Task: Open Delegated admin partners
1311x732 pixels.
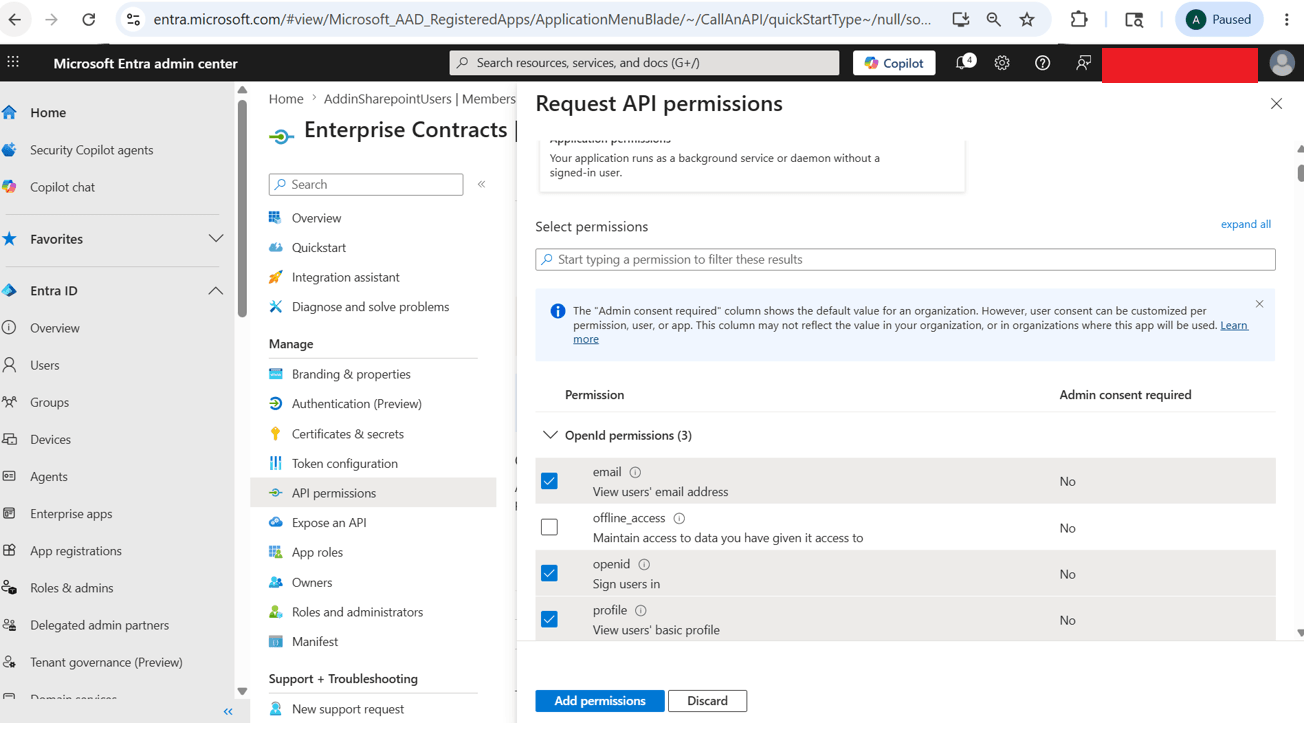Action: pyautogui.click(x=100, y=625)
